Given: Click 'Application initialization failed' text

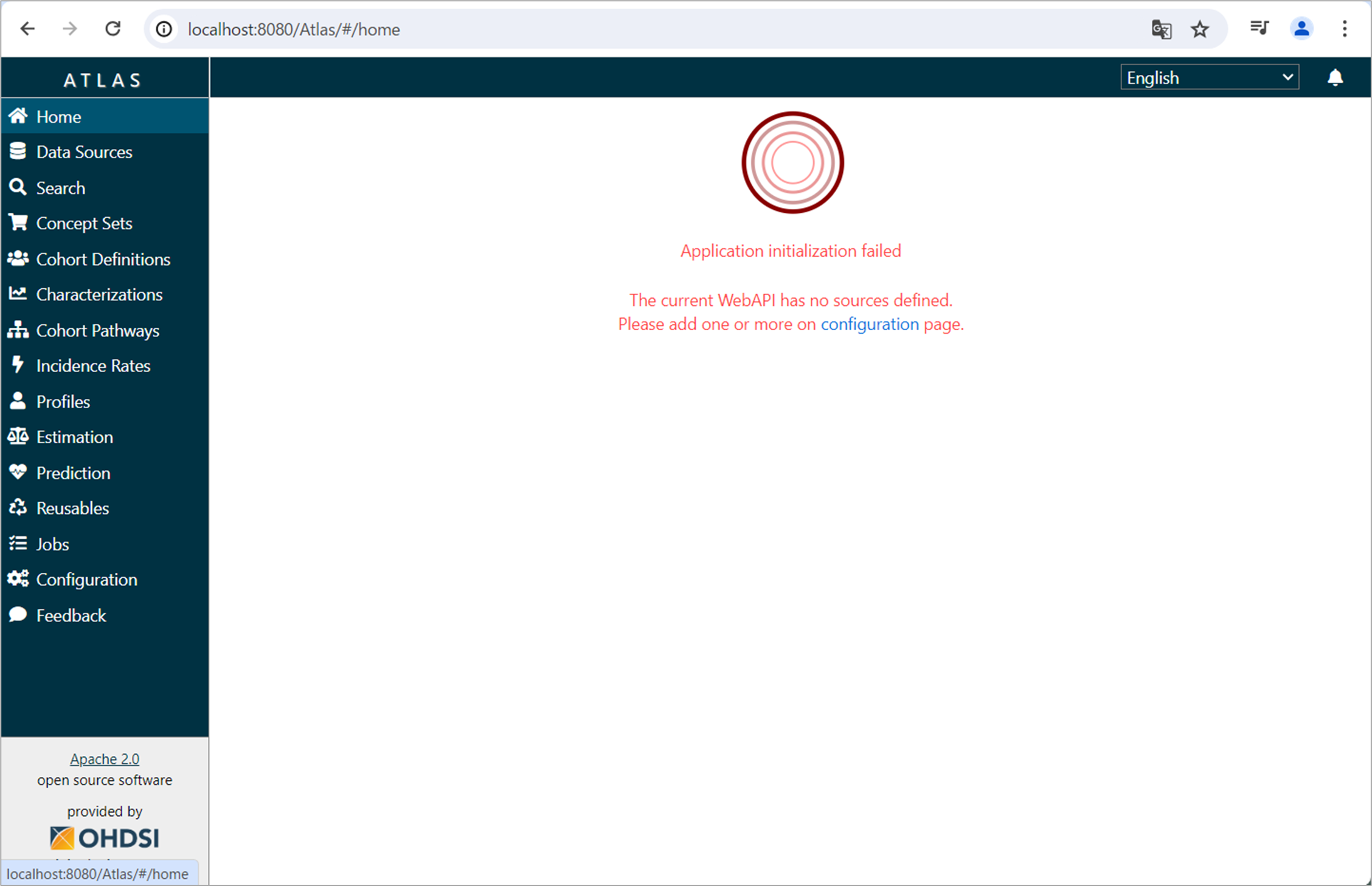Looking at the screenshot, I should (791, 251).
